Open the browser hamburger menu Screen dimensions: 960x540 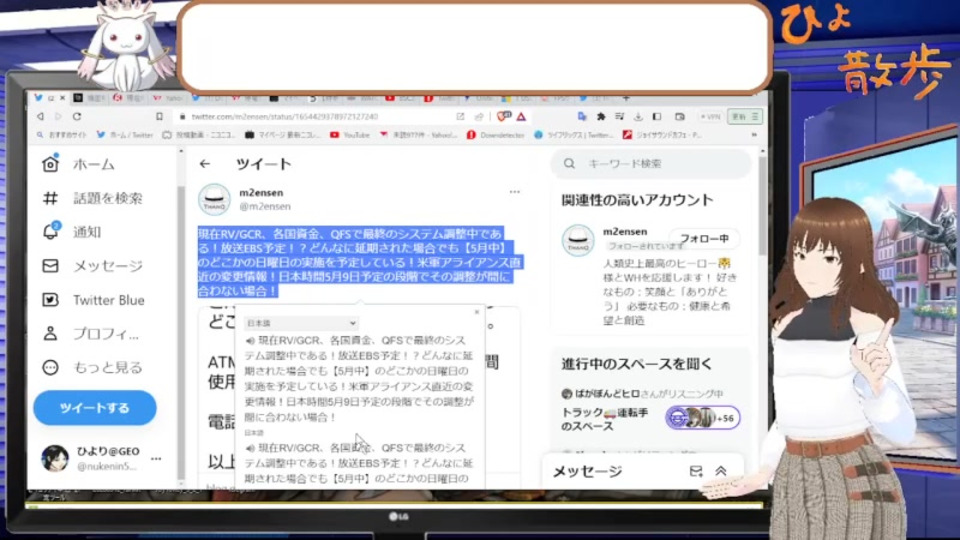click(755, 116)
